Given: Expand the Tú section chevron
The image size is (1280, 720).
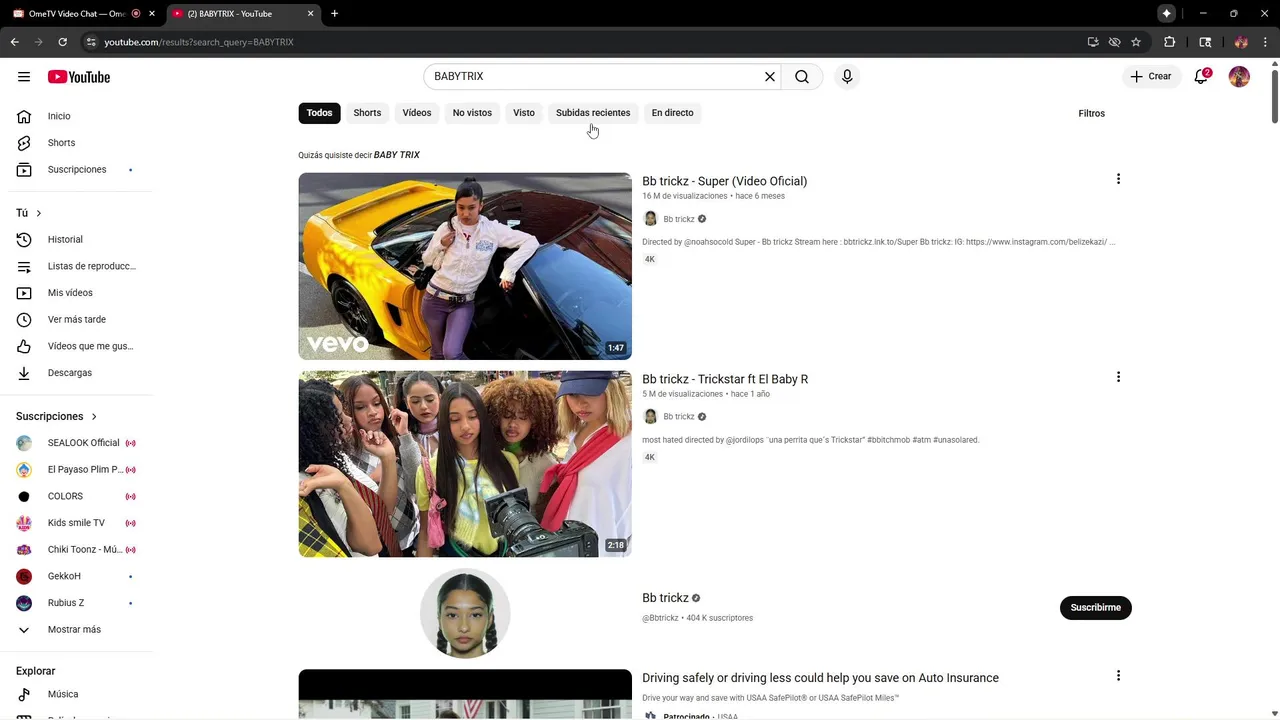Looking at the screenshot, I should (39, 213).
